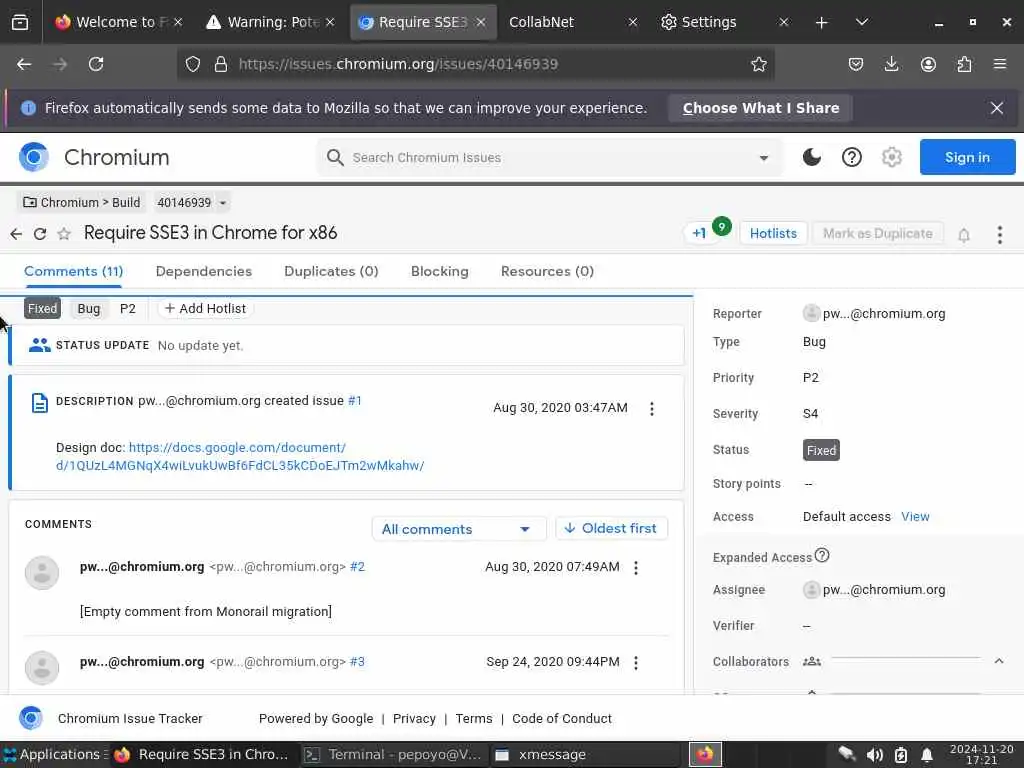Image resolution: width=1024 pixels, height=768 pixels.
Task: Open the Code of Conduct footer link
Action: 562,718
